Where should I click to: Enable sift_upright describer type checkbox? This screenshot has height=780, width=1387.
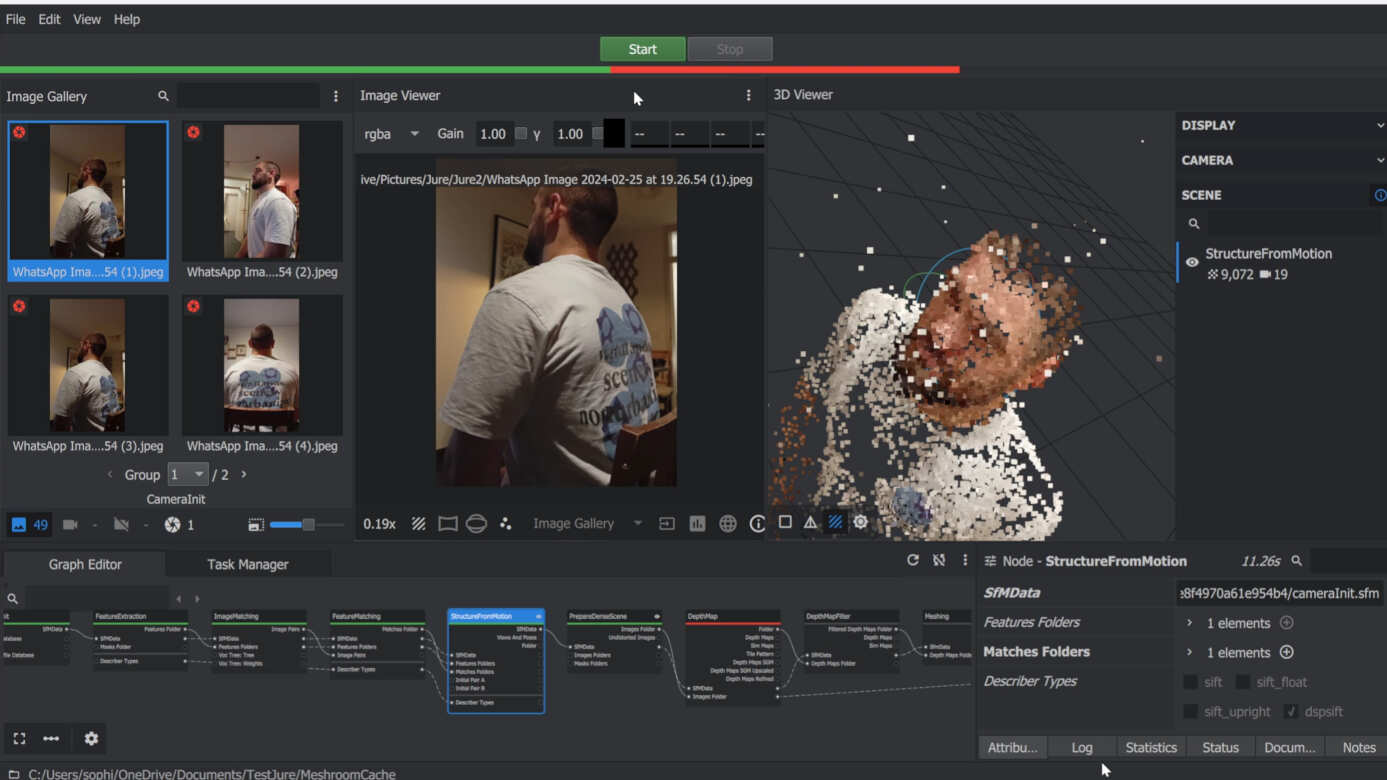point(1190,711)
